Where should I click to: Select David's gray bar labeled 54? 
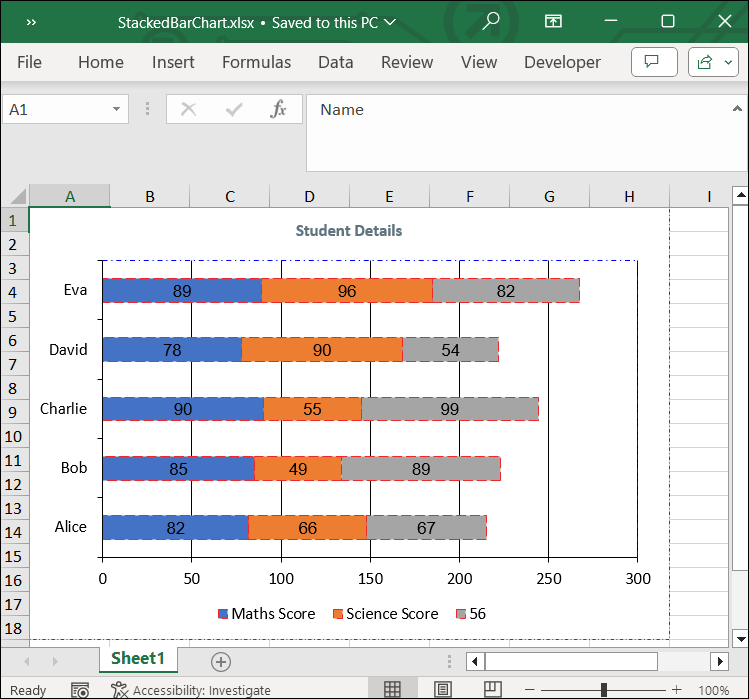pyautogui.click(x=450, y=350)
